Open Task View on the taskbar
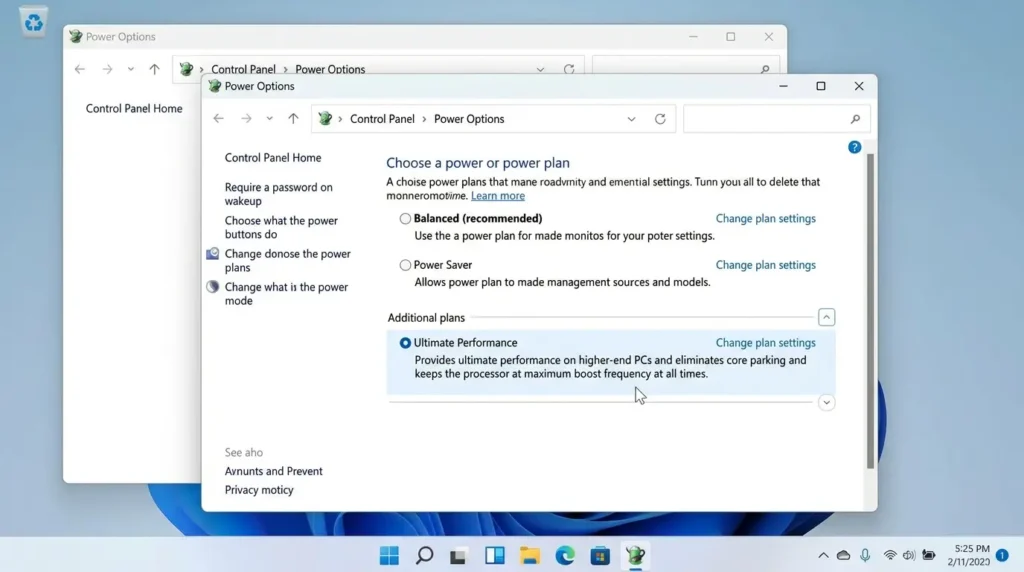 tap(458, 556)
